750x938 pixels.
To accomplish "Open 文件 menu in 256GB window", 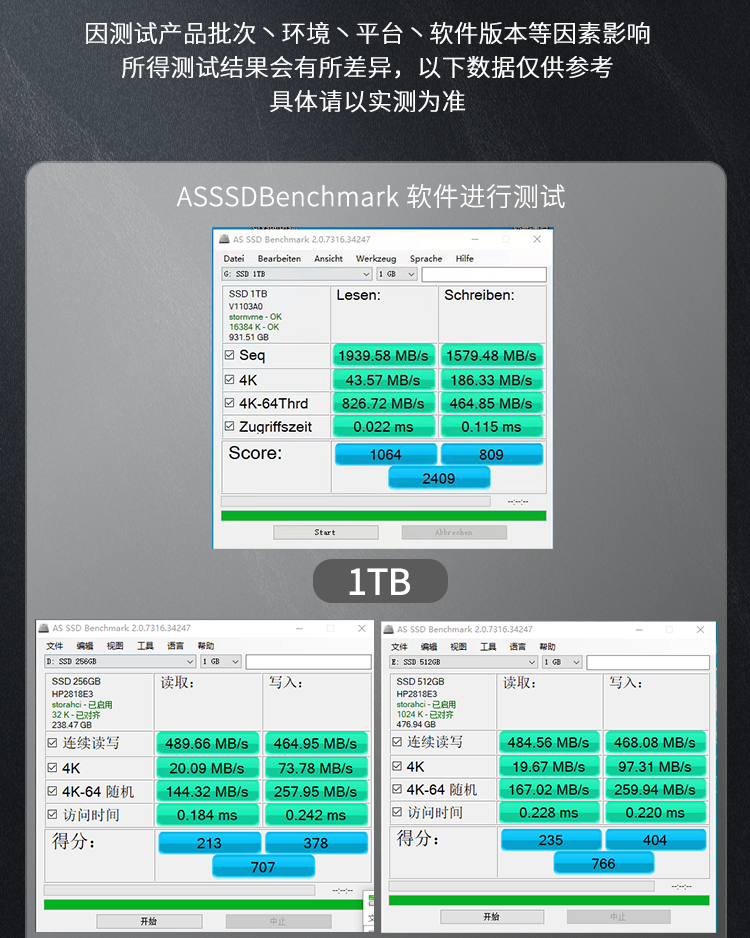I will pyautogui.click(x=54, y=646).
